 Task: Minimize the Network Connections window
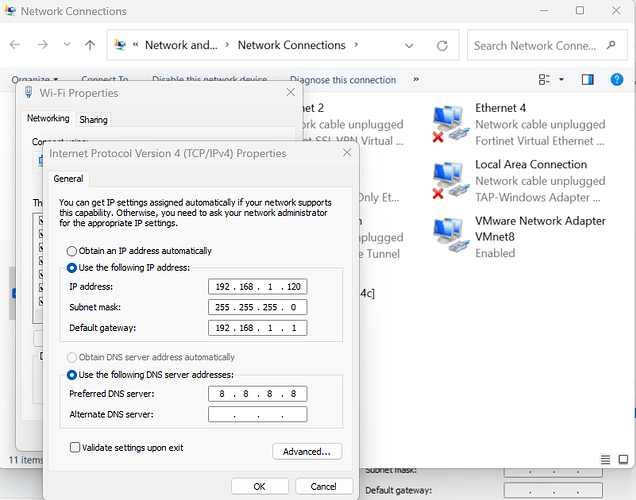544,11
